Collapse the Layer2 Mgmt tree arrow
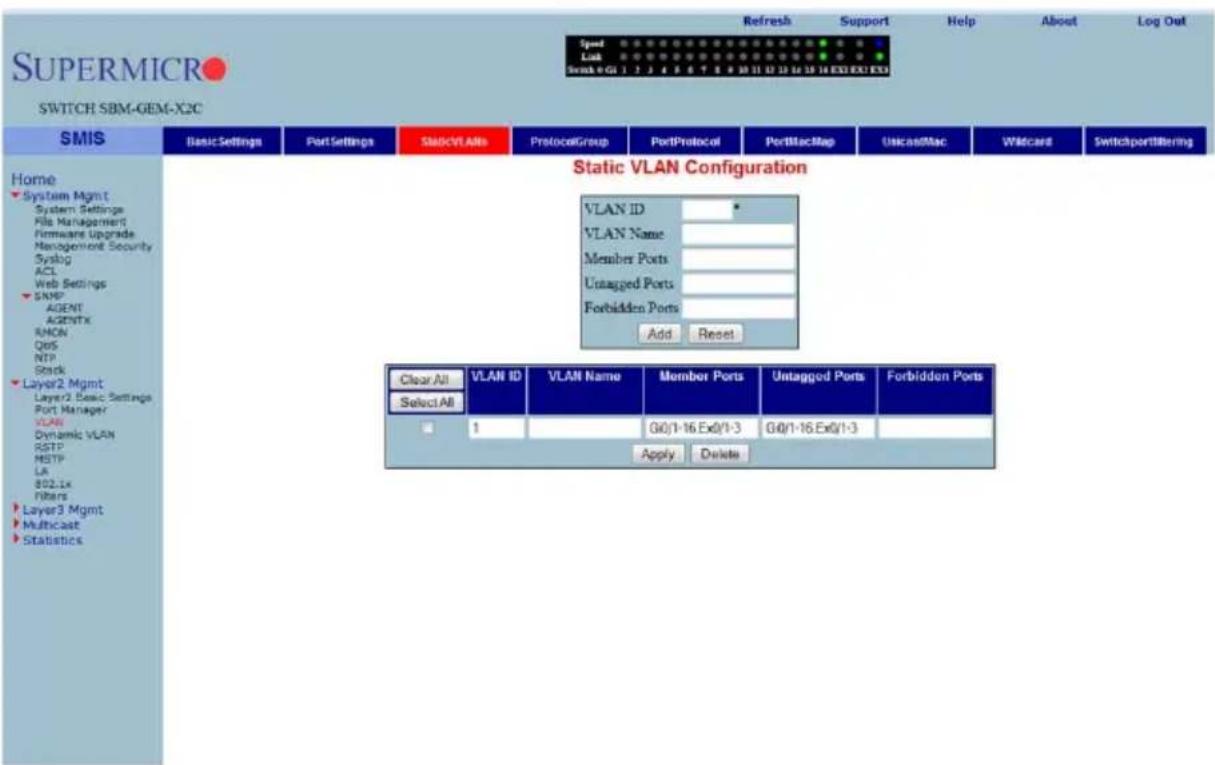Screen dimensions: 1215x765 tap(13, 383)
